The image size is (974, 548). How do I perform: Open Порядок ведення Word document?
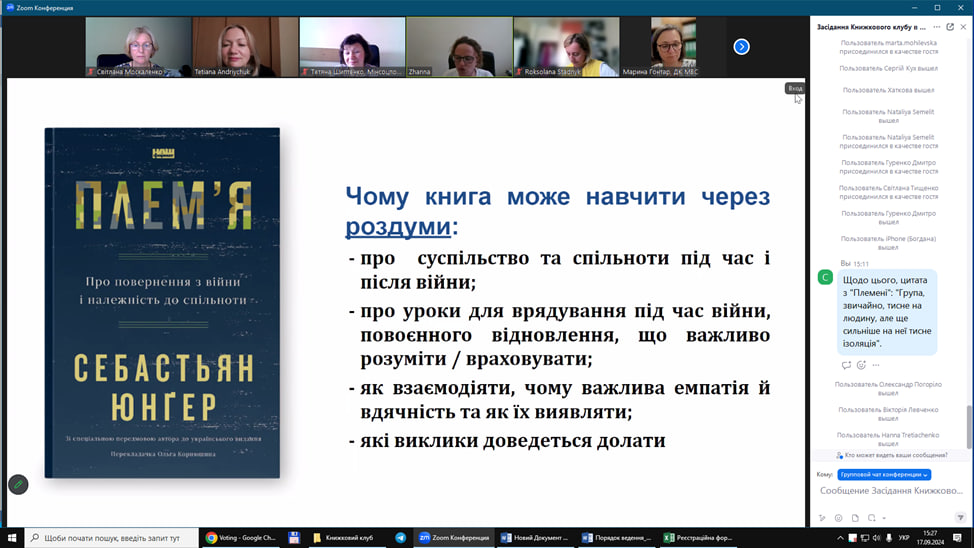tap(616, 537)
